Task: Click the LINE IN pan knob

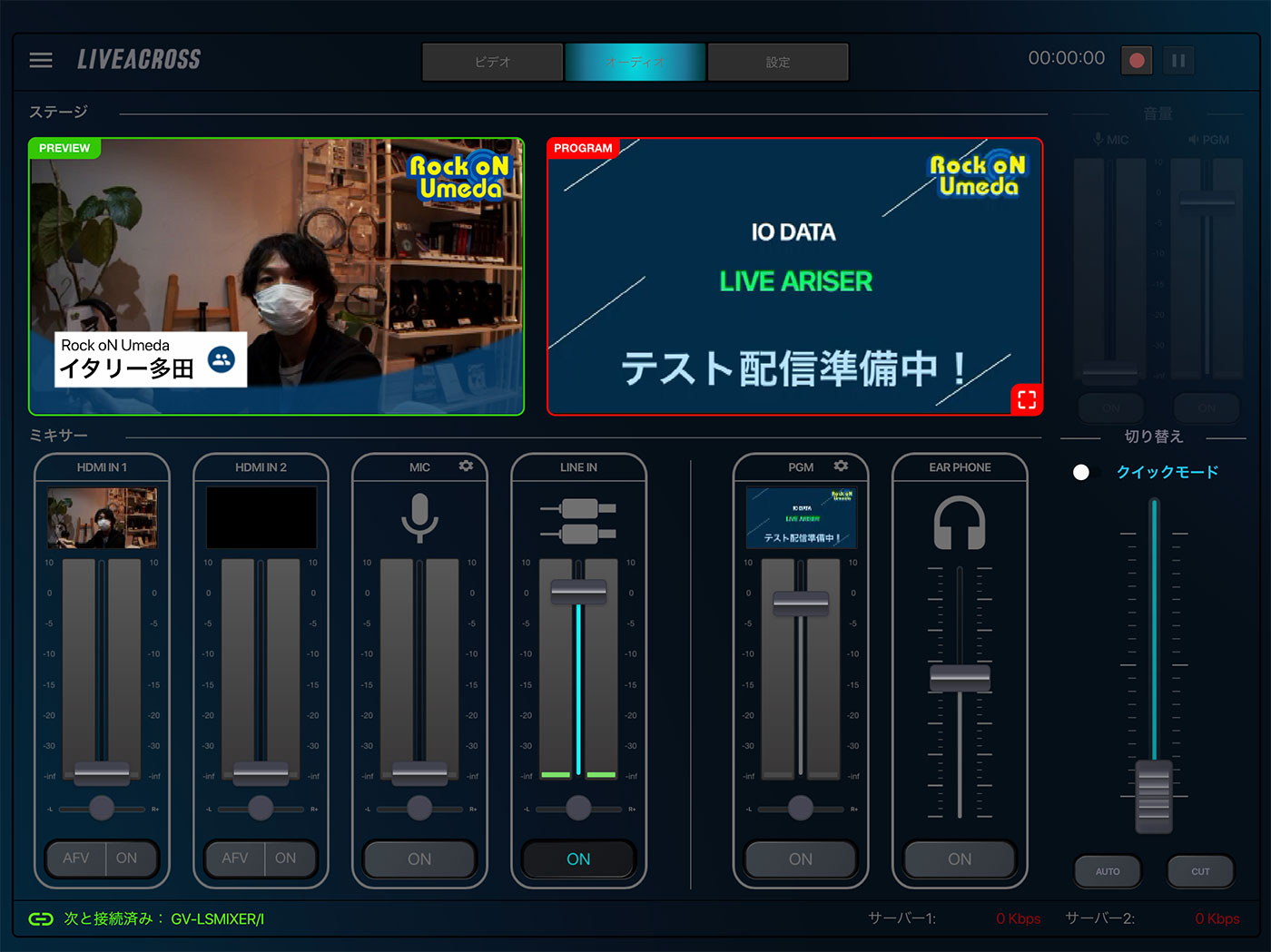Action: click(578, 808)
